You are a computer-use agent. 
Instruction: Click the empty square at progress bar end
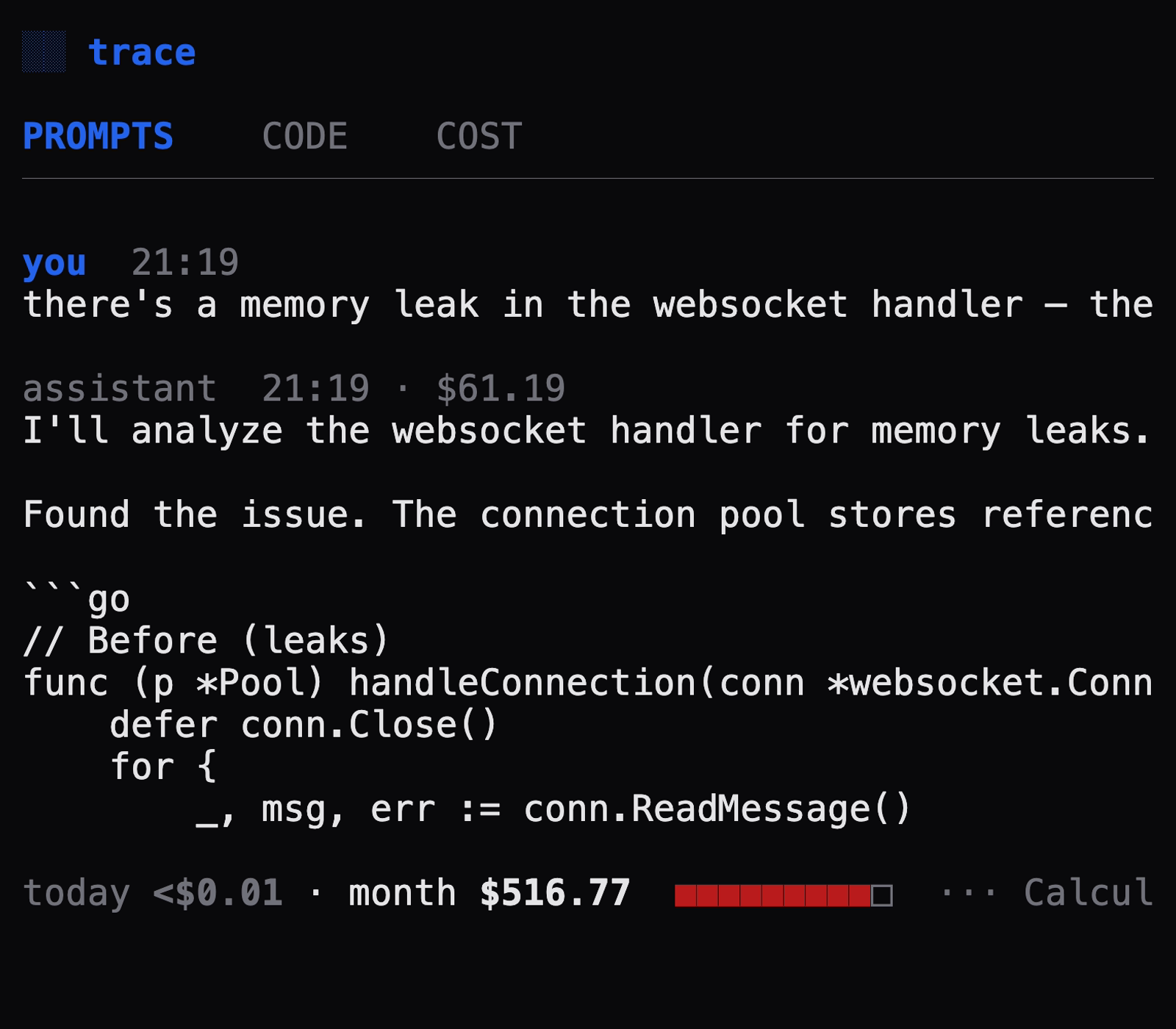click(882, 893)
